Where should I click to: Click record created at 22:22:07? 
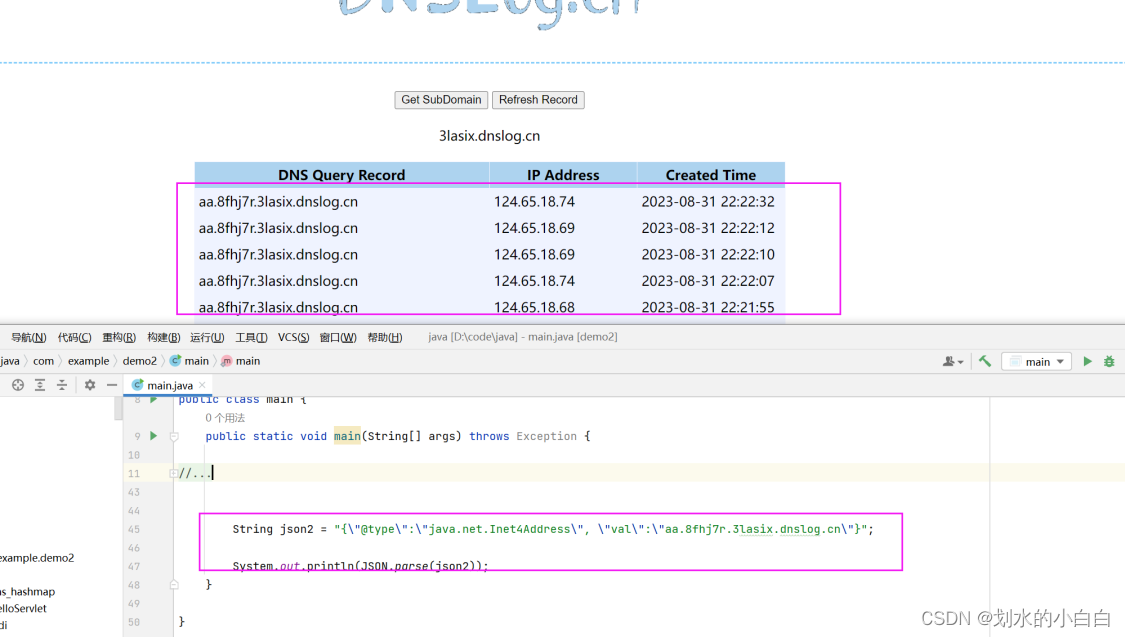(489, 281)
